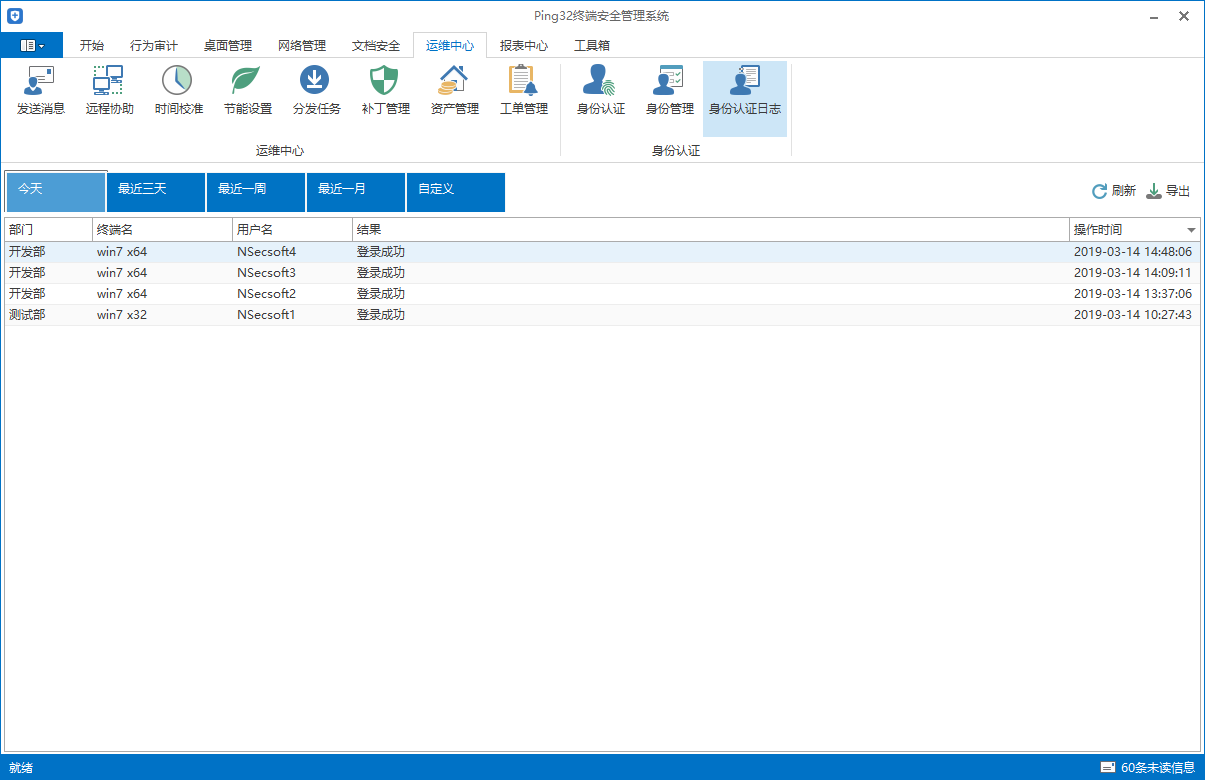Choose the 自定义 custom date filter
This screenshot has height=780, width=1205.
pyautogui.click(x=455, y=192)
